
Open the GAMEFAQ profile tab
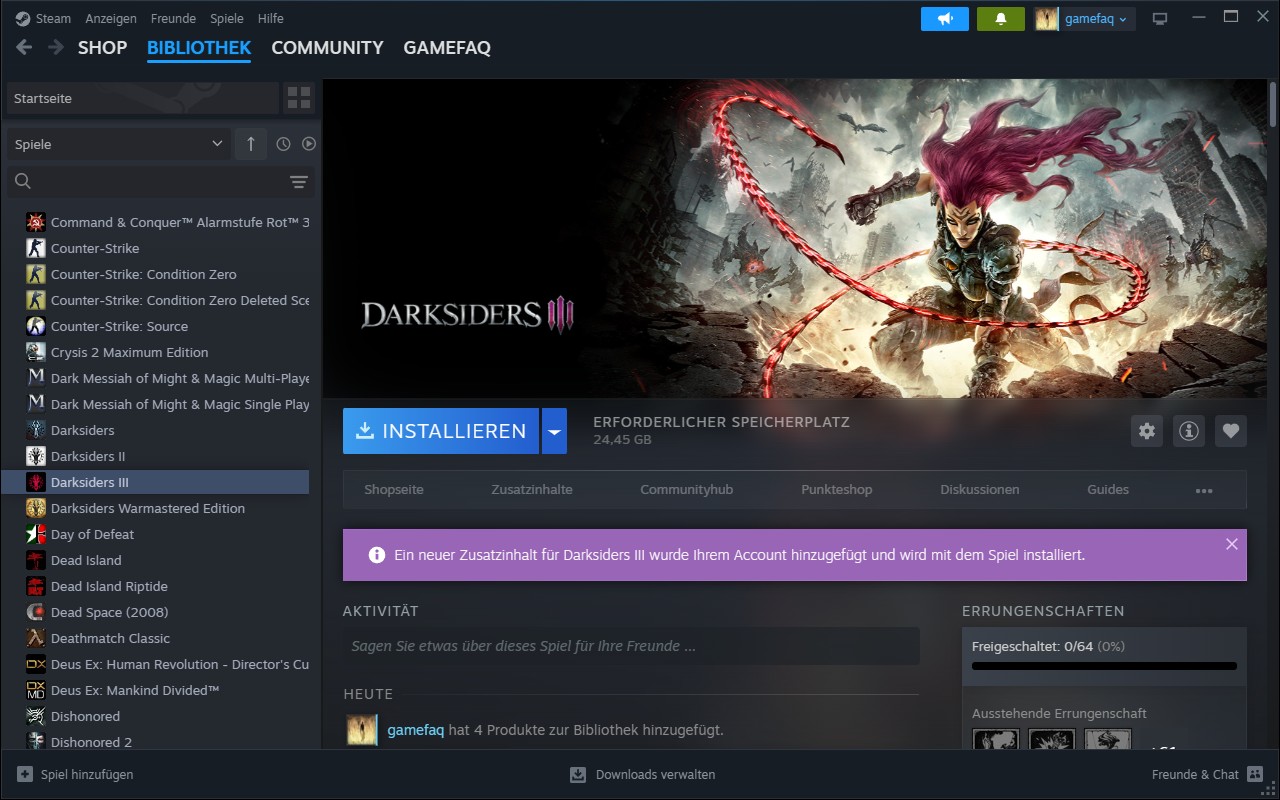[447, 47]
